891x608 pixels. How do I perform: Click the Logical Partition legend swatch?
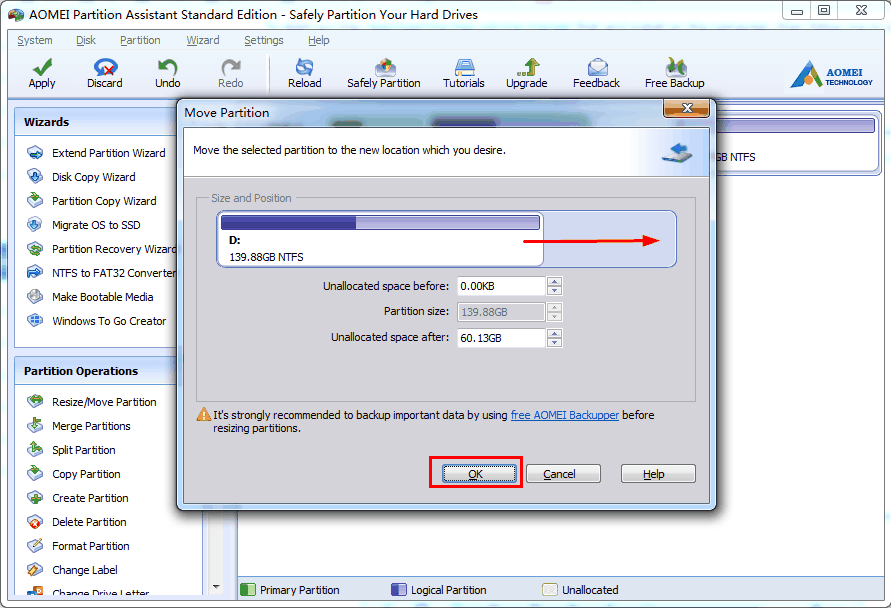tap(399, 590)
